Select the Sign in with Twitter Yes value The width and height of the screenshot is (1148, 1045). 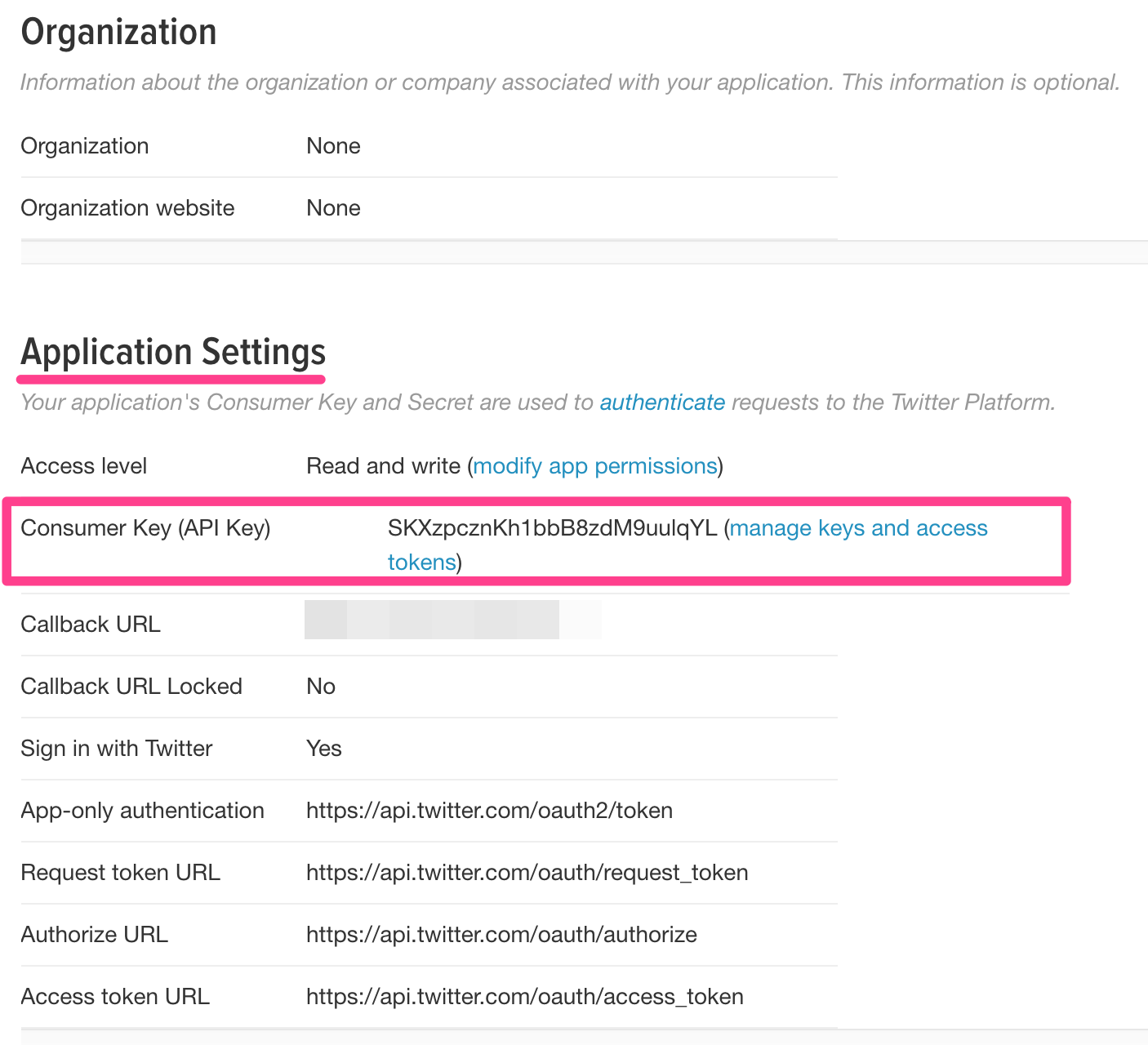[x=323, y=749]
